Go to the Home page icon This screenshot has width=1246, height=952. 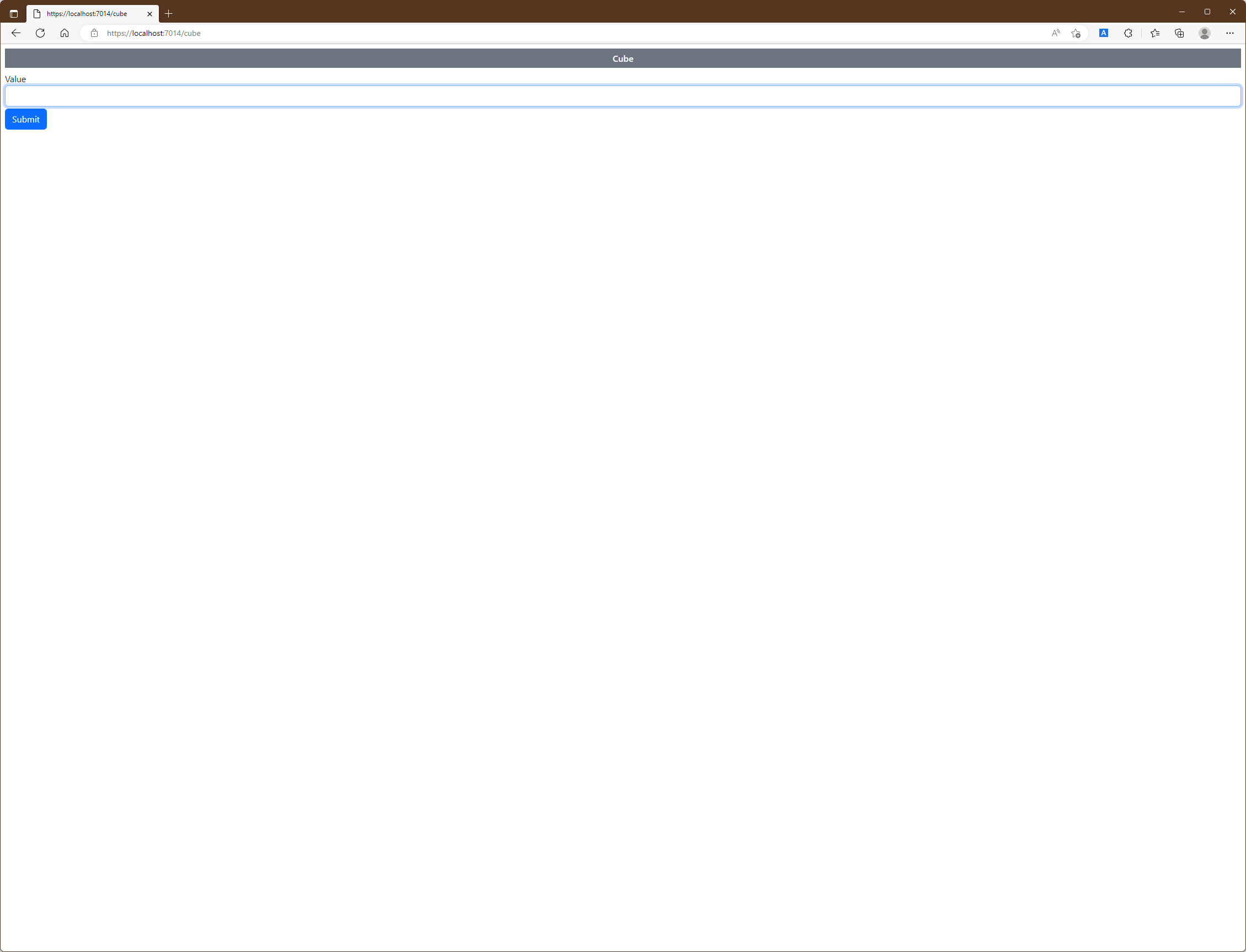(x=65, y=33)
